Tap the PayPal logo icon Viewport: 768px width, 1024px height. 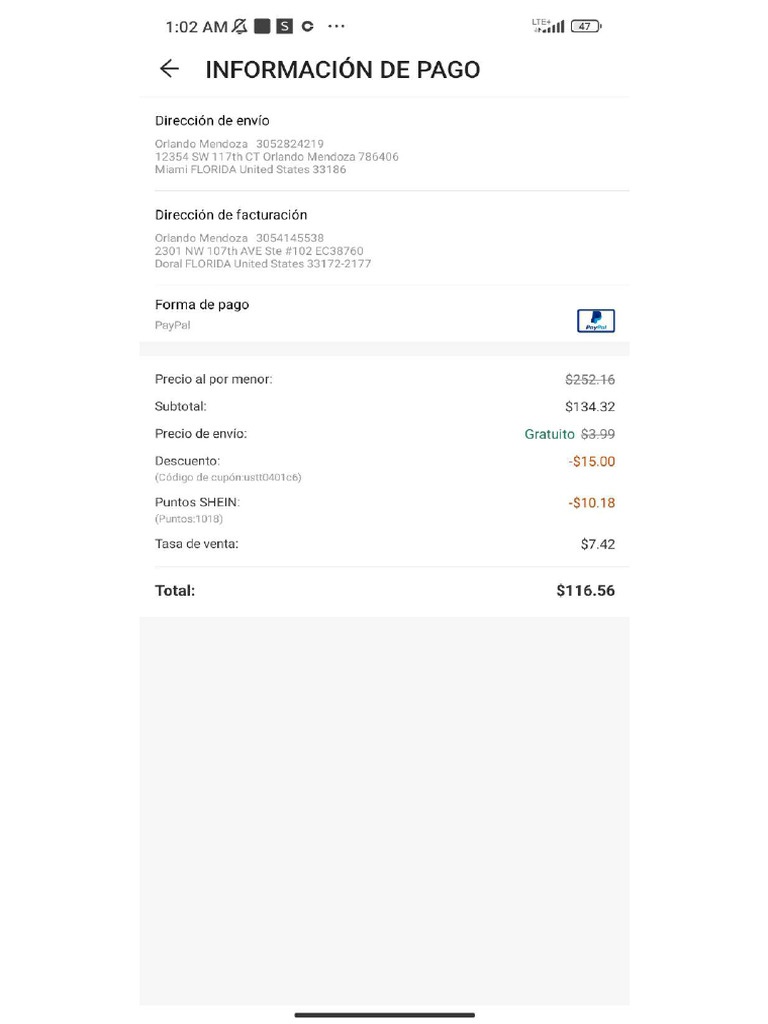596,321
